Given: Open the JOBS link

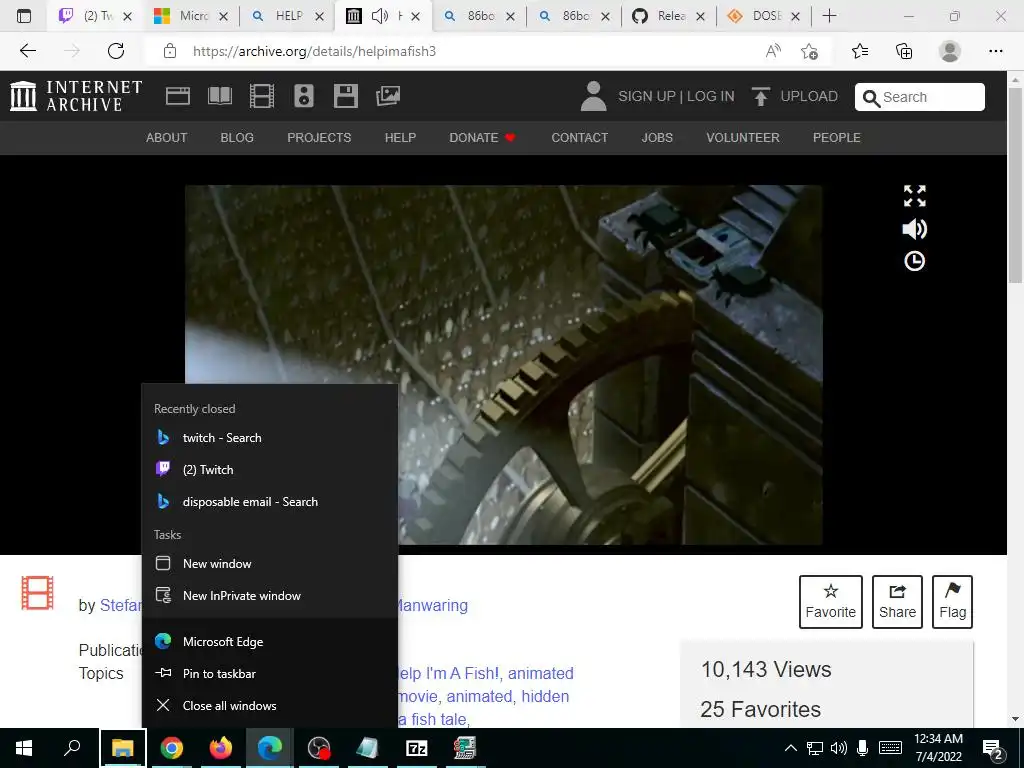Looking at the screenshot, I should [657, 138].
